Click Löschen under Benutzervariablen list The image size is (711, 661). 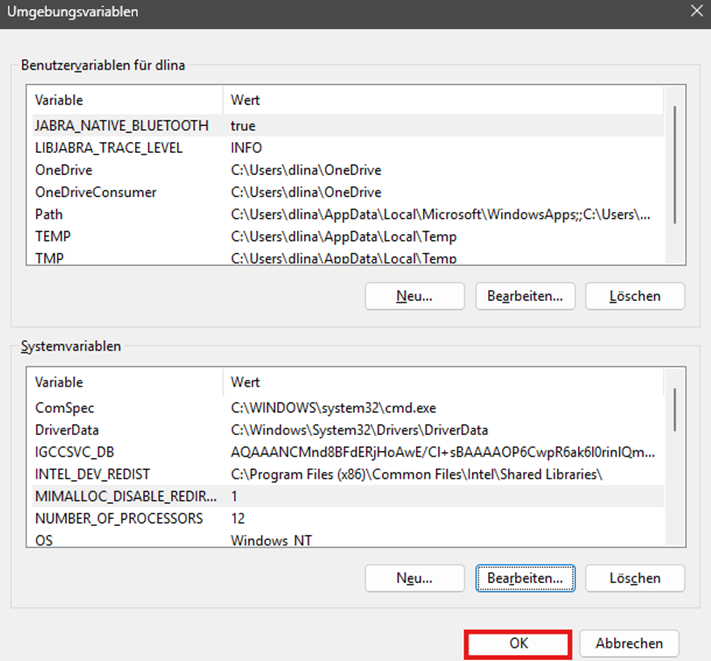point(635,296)
